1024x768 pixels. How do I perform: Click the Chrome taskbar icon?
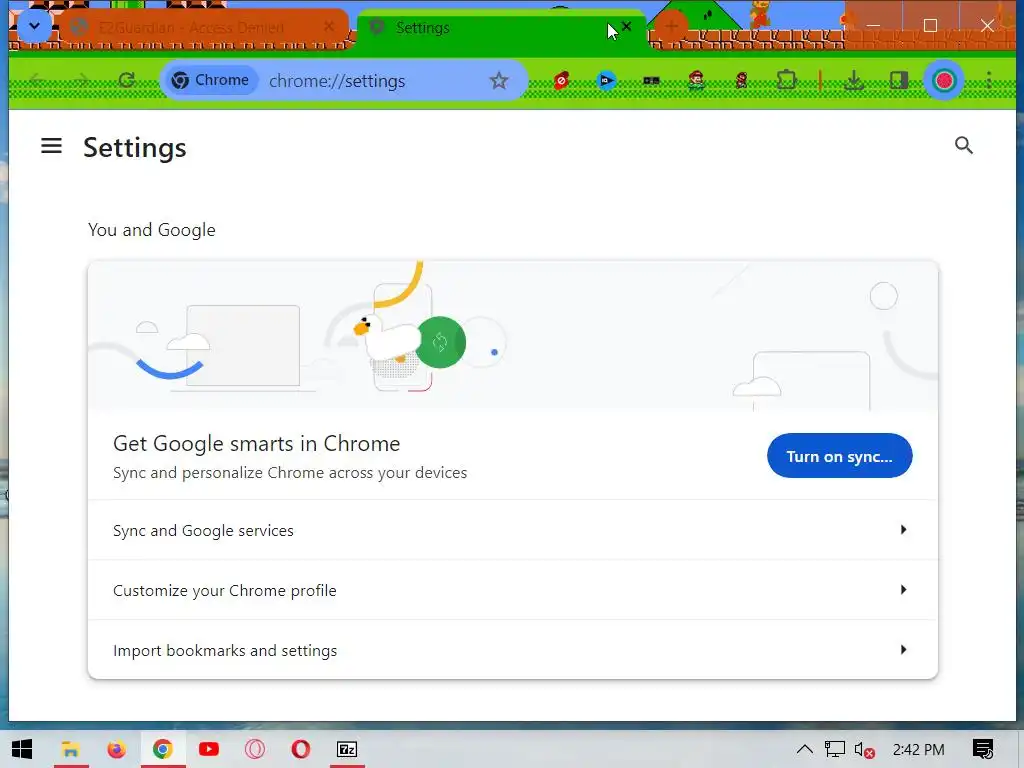(x=163, y=749)
